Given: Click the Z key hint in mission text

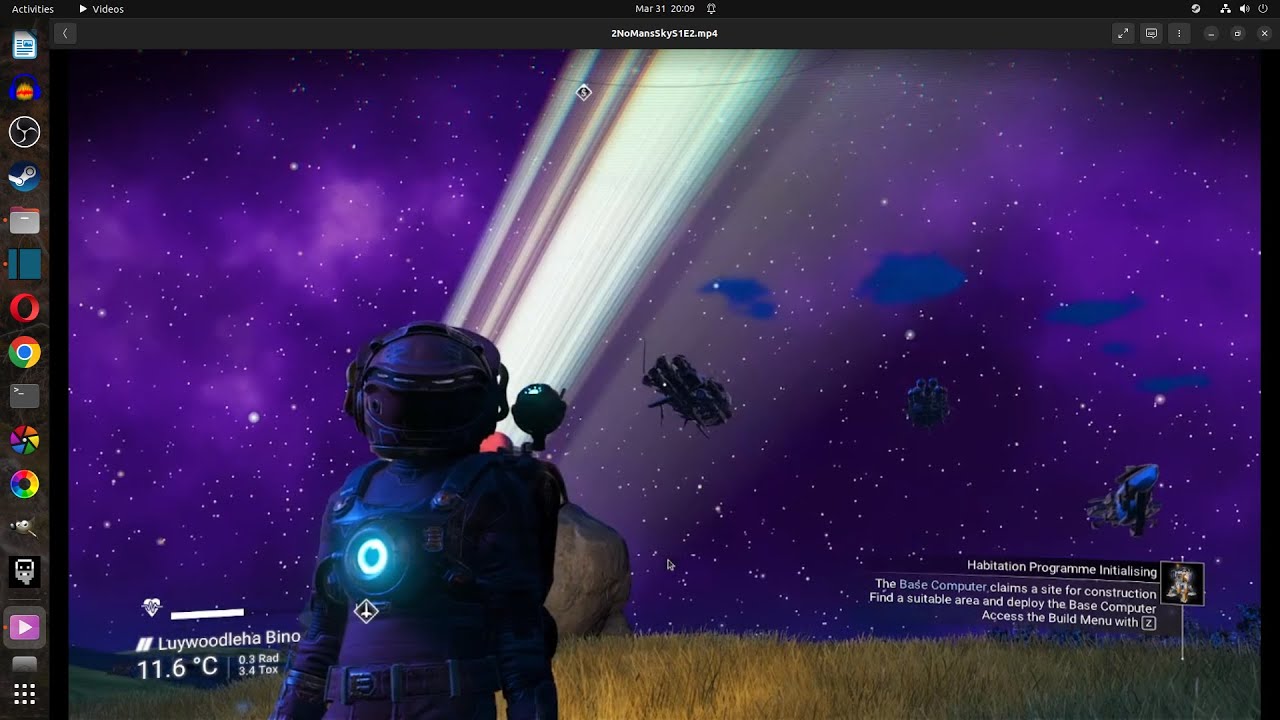Looking at the screenshot, I should click(1149, 623).
